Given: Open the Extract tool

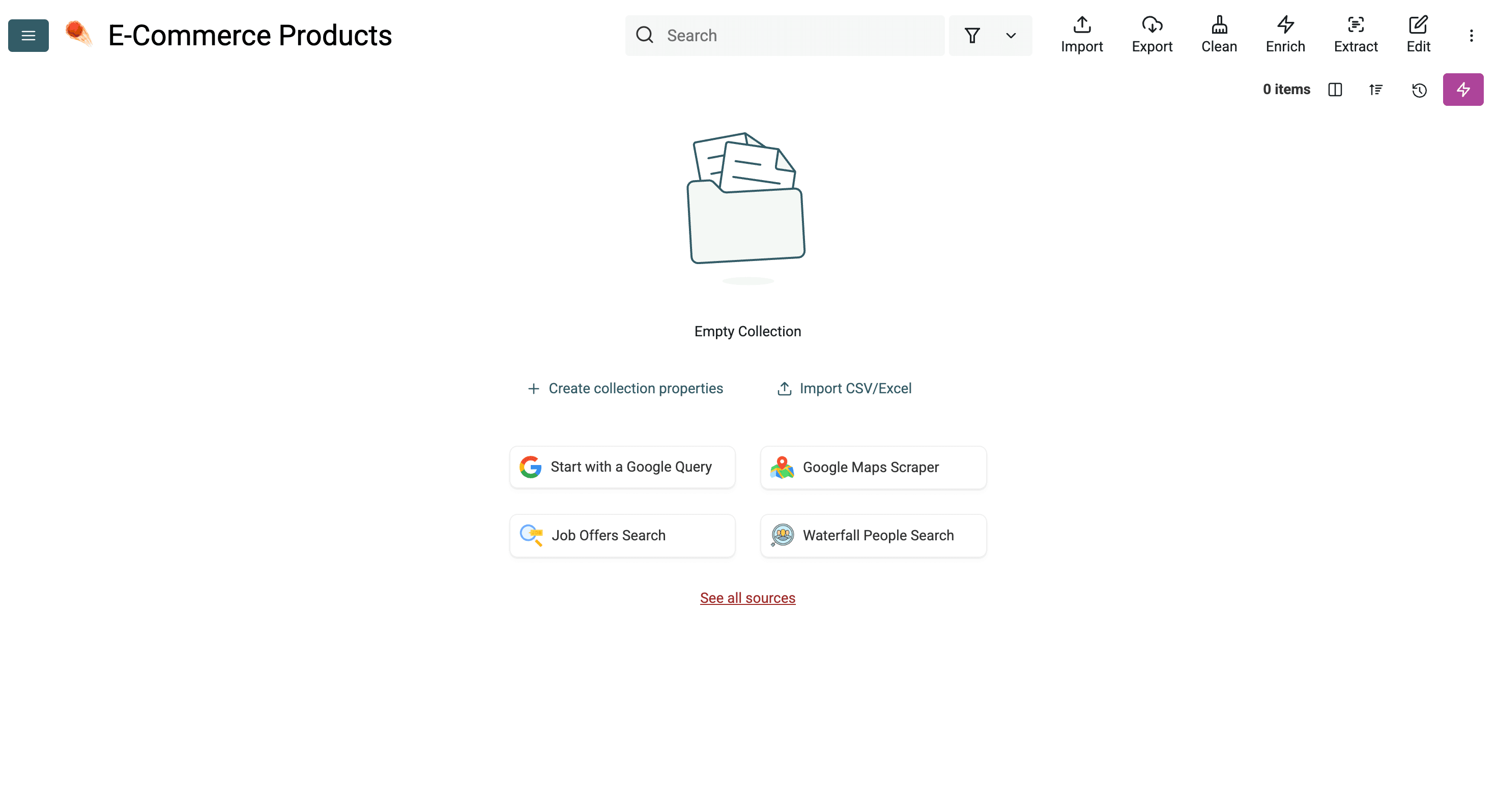Looking at the screenshot, I should (x=1356, y=35).
